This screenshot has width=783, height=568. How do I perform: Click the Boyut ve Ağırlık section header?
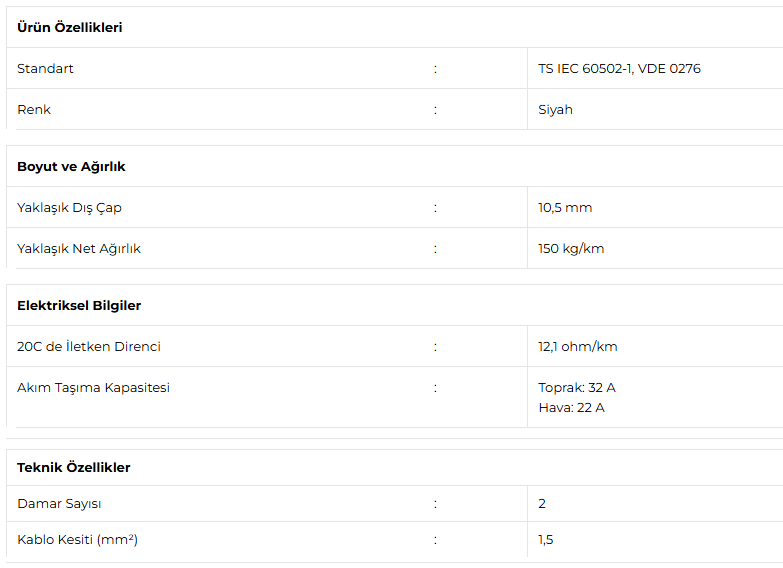tap(71, 166)
